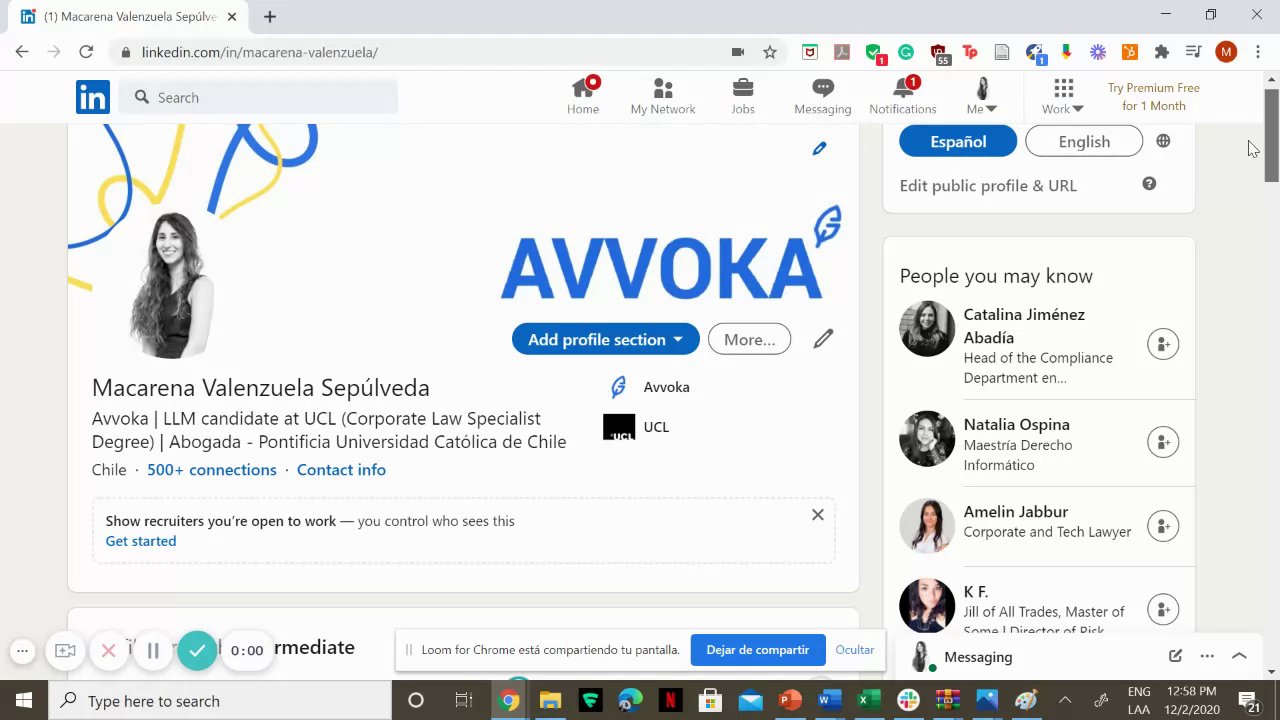Open the Add profile section dropdown
The image size is (1280, 720).
coord(606,339)
